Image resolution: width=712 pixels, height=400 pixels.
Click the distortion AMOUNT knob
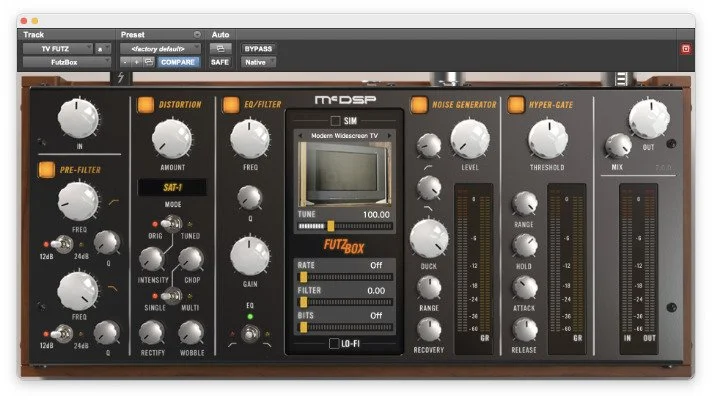[172, 139]
